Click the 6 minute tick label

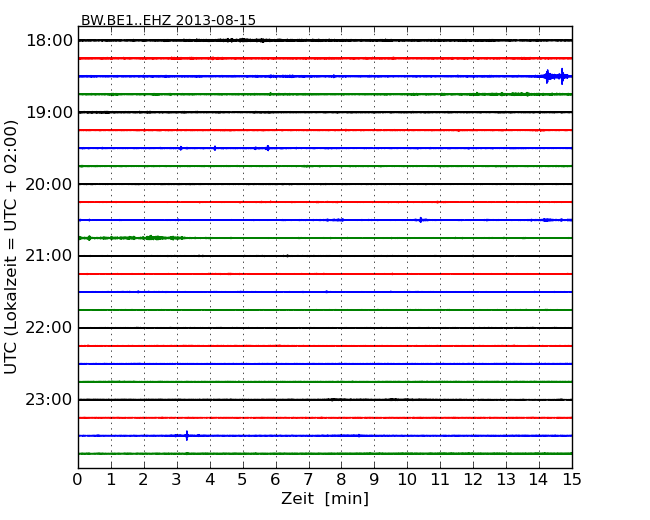276,479
